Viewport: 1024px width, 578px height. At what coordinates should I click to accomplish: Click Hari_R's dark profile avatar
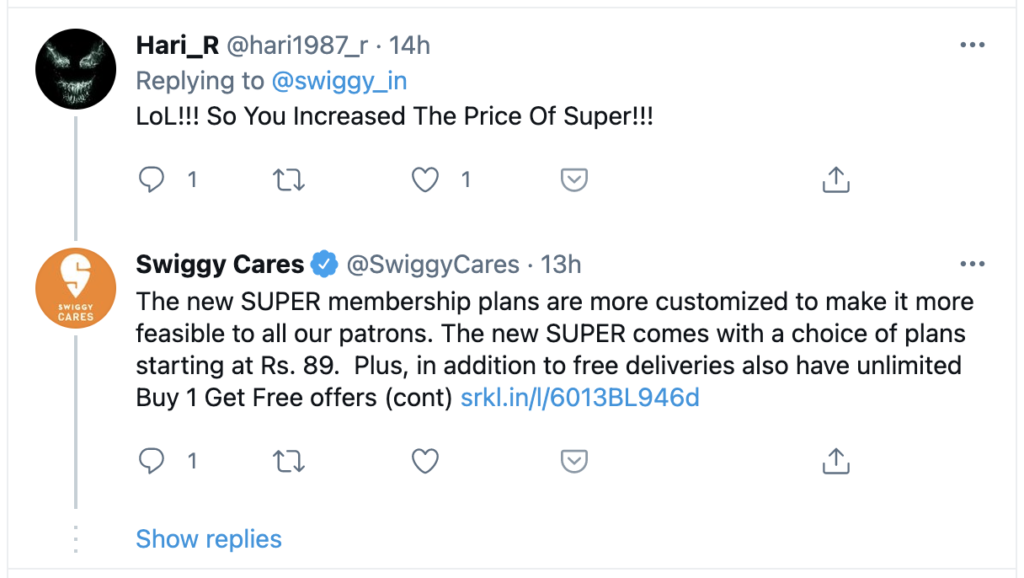pos(77,67)
